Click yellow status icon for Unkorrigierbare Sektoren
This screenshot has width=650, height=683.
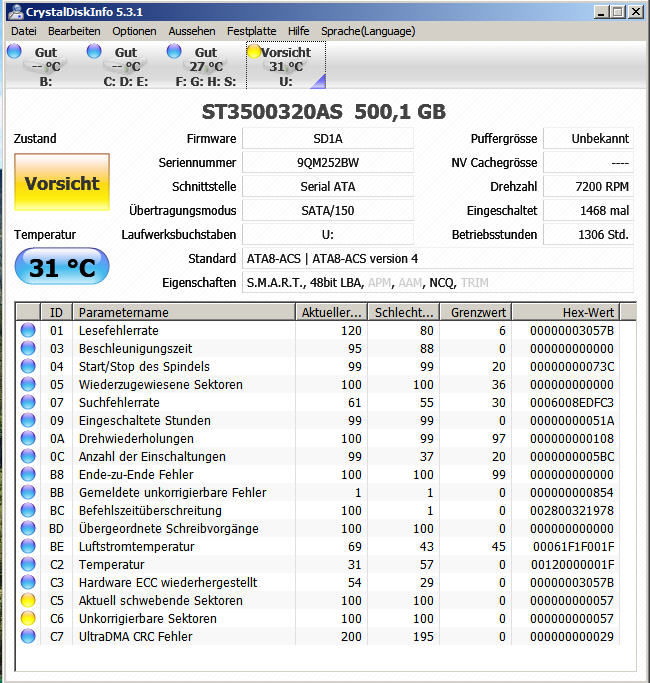tap(28, 619)
